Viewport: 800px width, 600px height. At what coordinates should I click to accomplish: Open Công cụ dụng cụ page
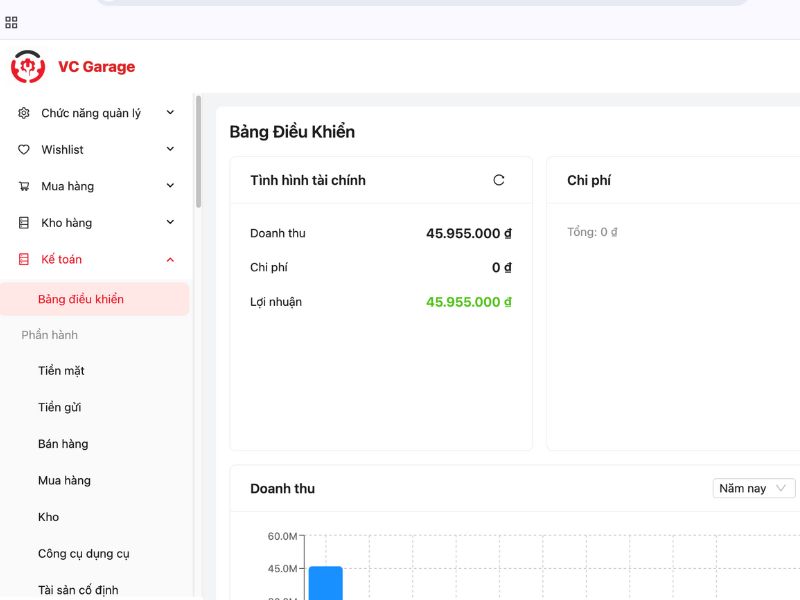click(84, 553)
